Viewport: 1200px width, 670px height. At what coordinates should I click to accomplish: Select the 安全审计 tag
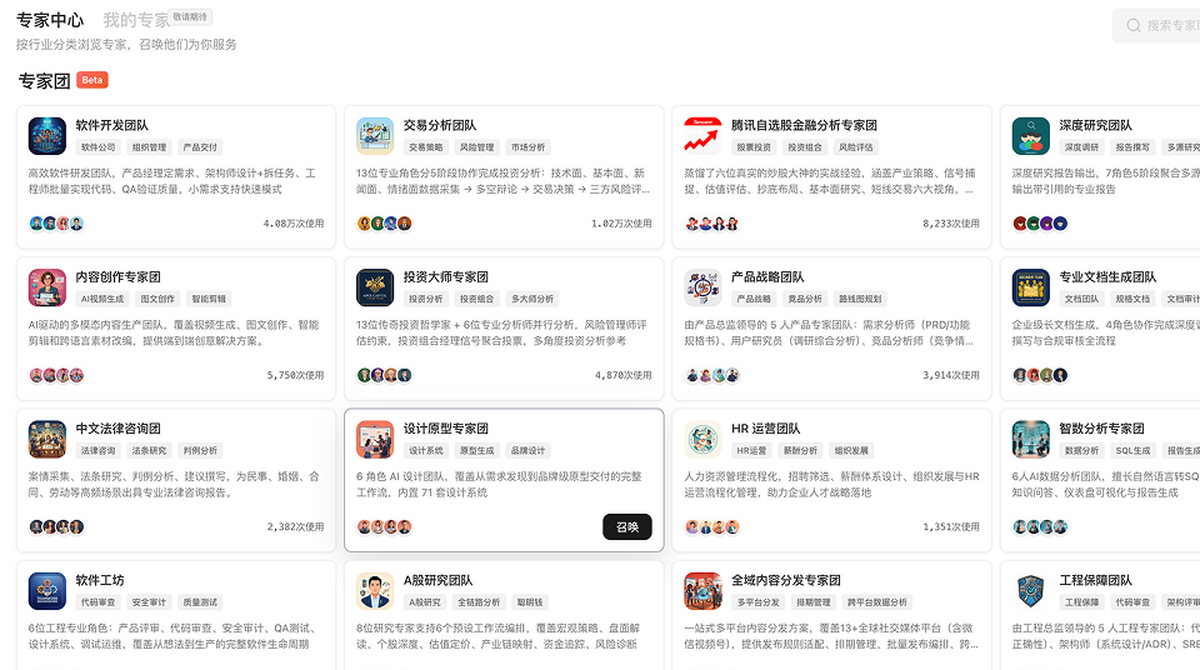point(150,603)
